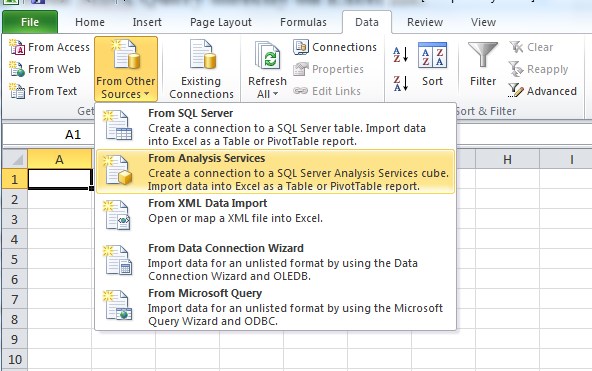
Task: Choose From Data Connection Wizard
Action: tap(276, 262)
